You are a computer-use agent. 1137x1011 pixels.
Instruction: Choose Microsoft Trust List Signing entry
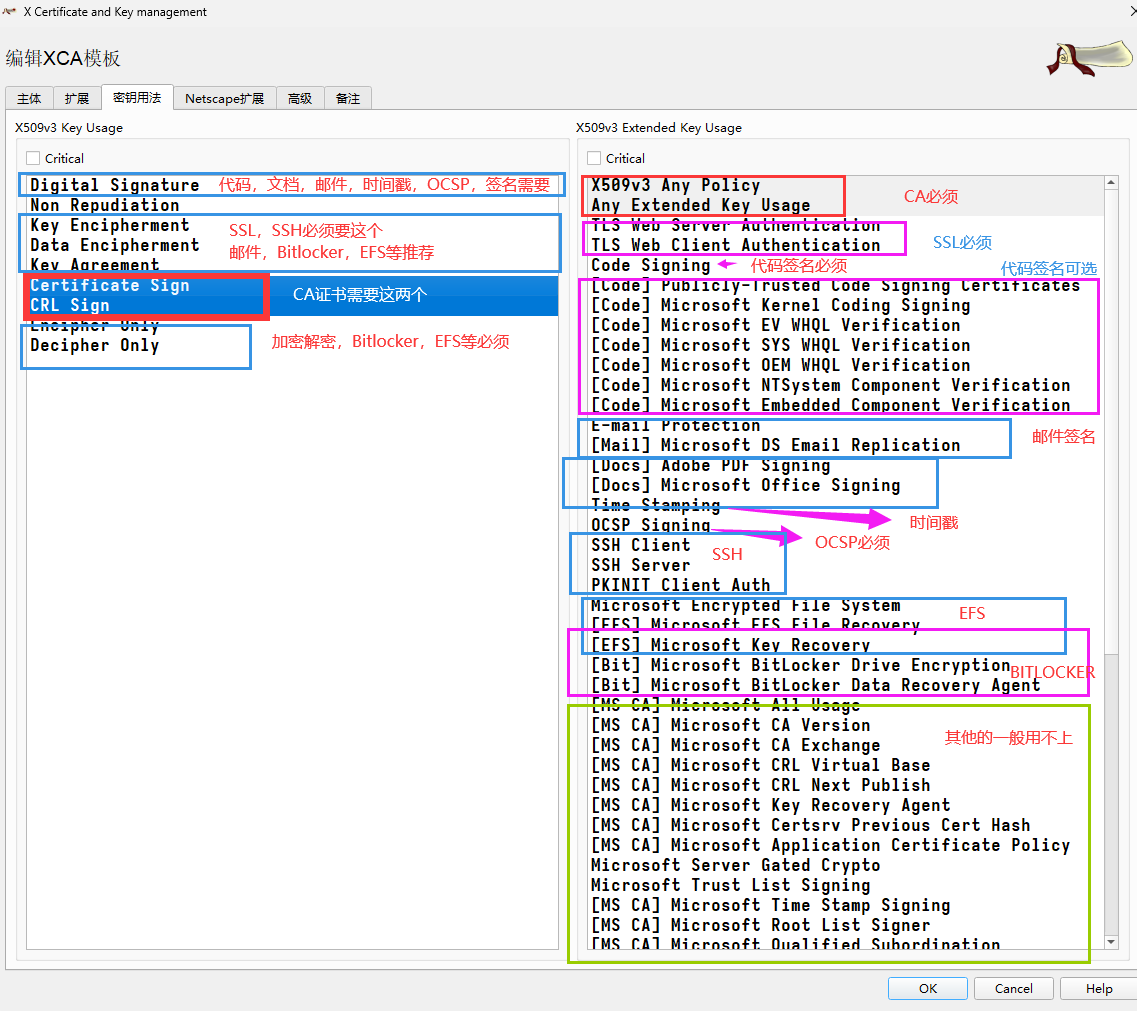[x=730, y=885]
